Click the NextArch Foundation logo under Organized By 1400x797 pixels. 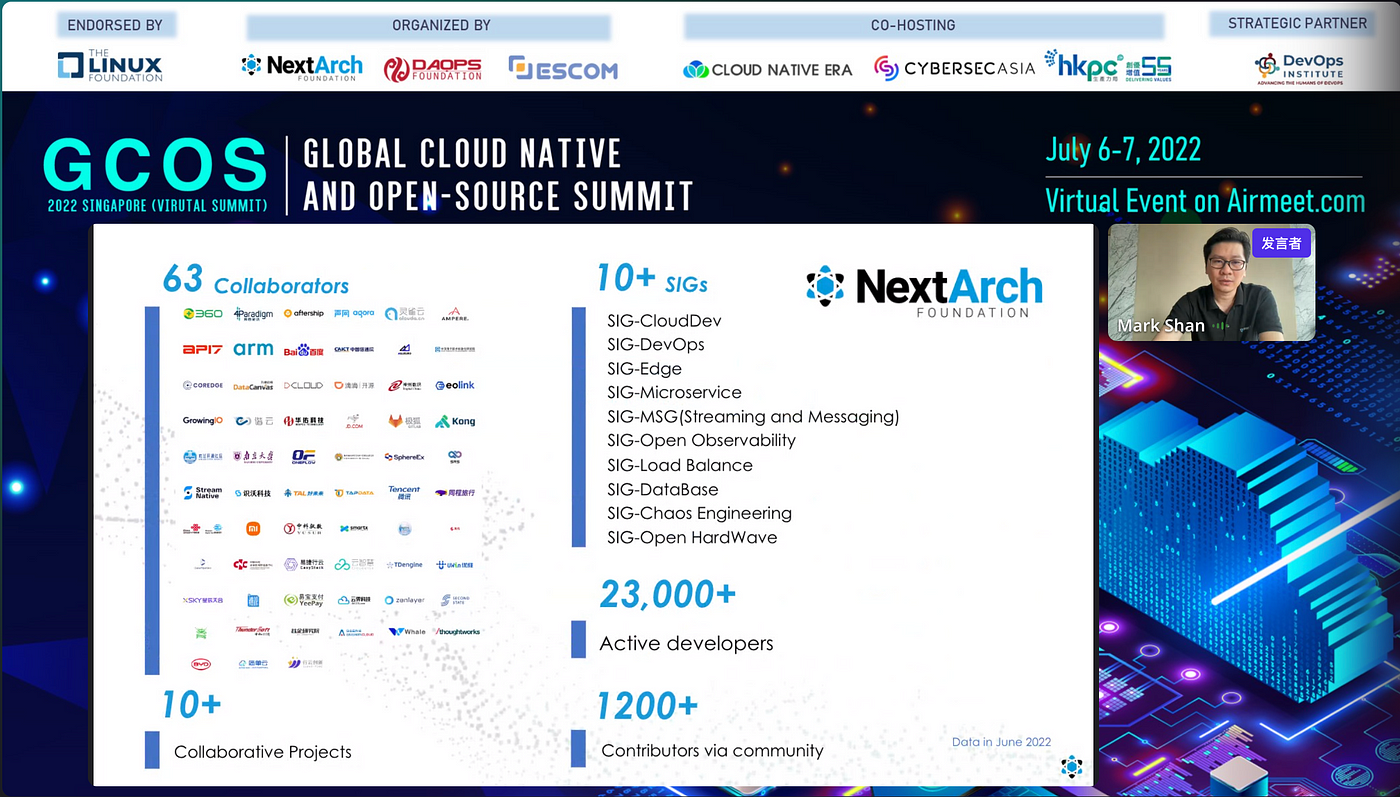[302, 67]
